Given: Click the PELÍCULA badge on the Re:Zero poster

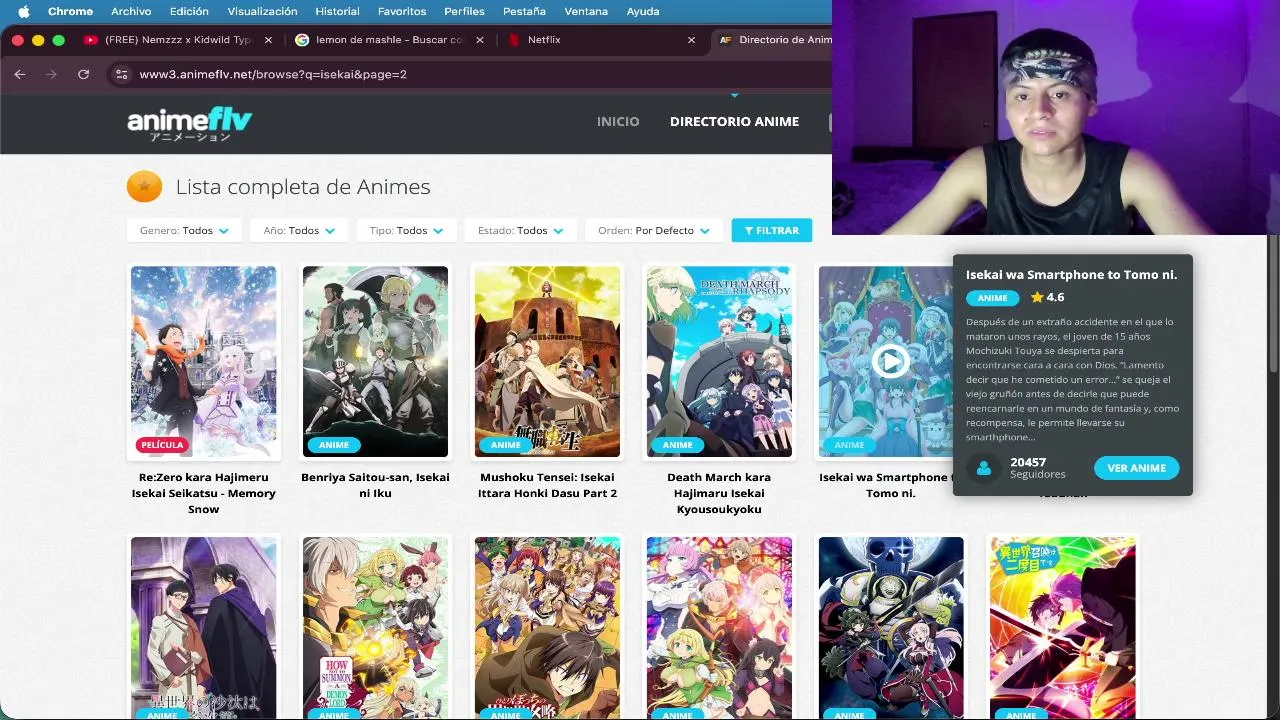Looking at the screenshot, I should click(162, 445).
